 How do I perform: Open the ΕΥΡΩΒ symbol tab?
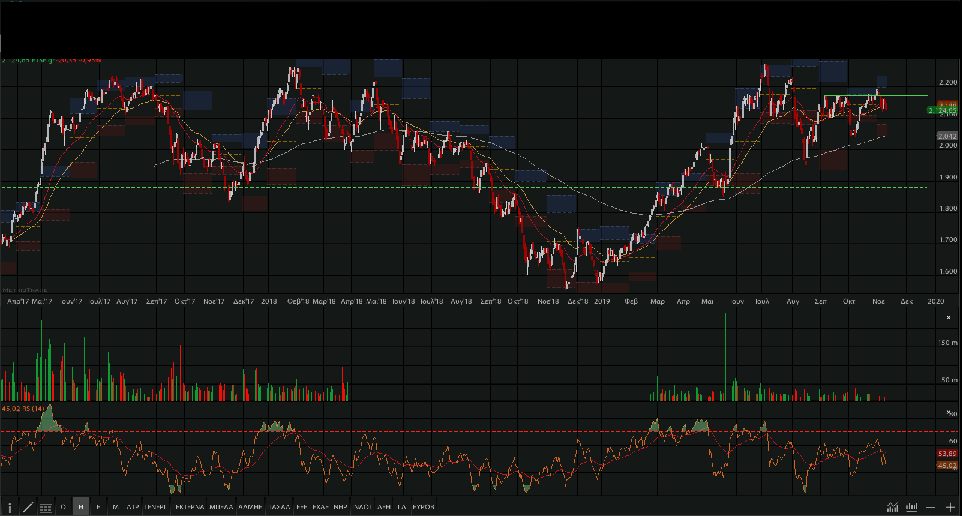coord(424,507)
